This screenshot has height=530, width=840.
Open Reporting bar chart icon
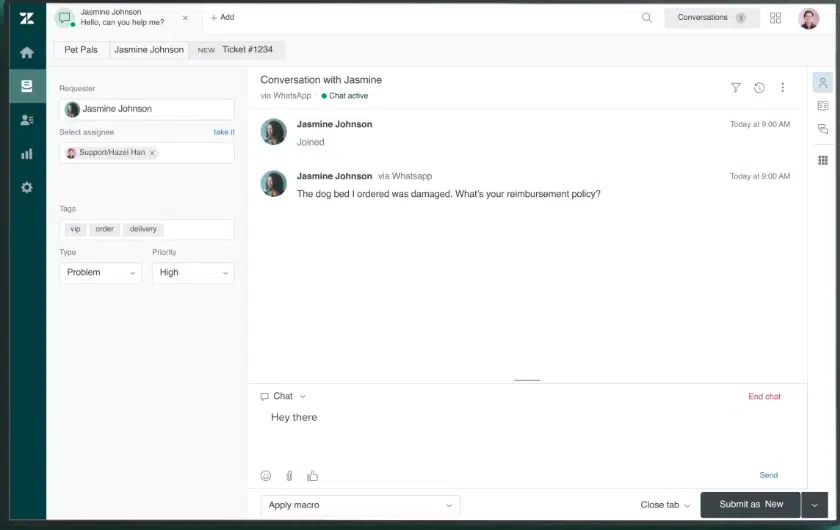[26, 154]
